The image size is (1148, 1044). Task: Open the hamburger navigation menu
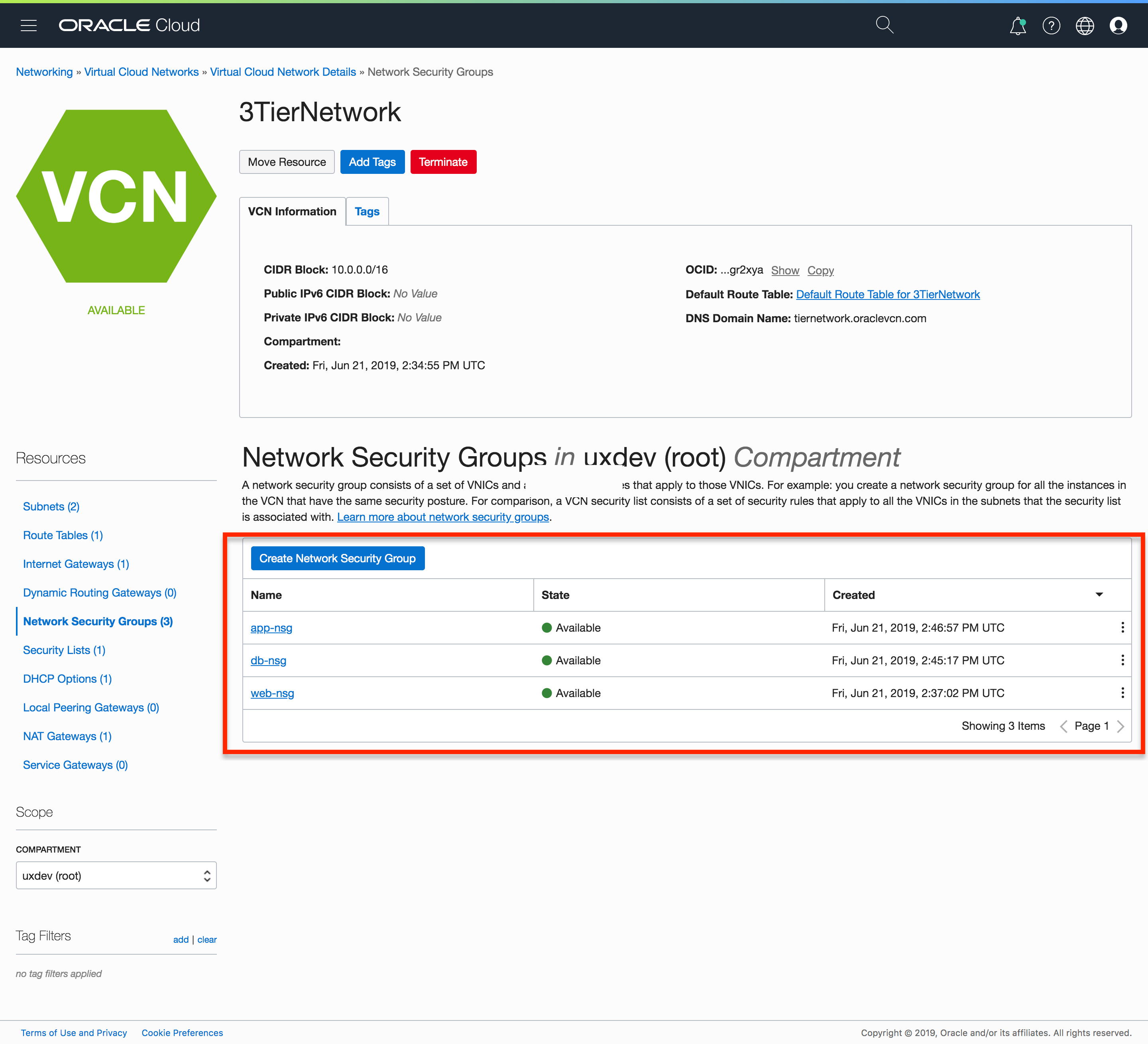click(28, 25)
